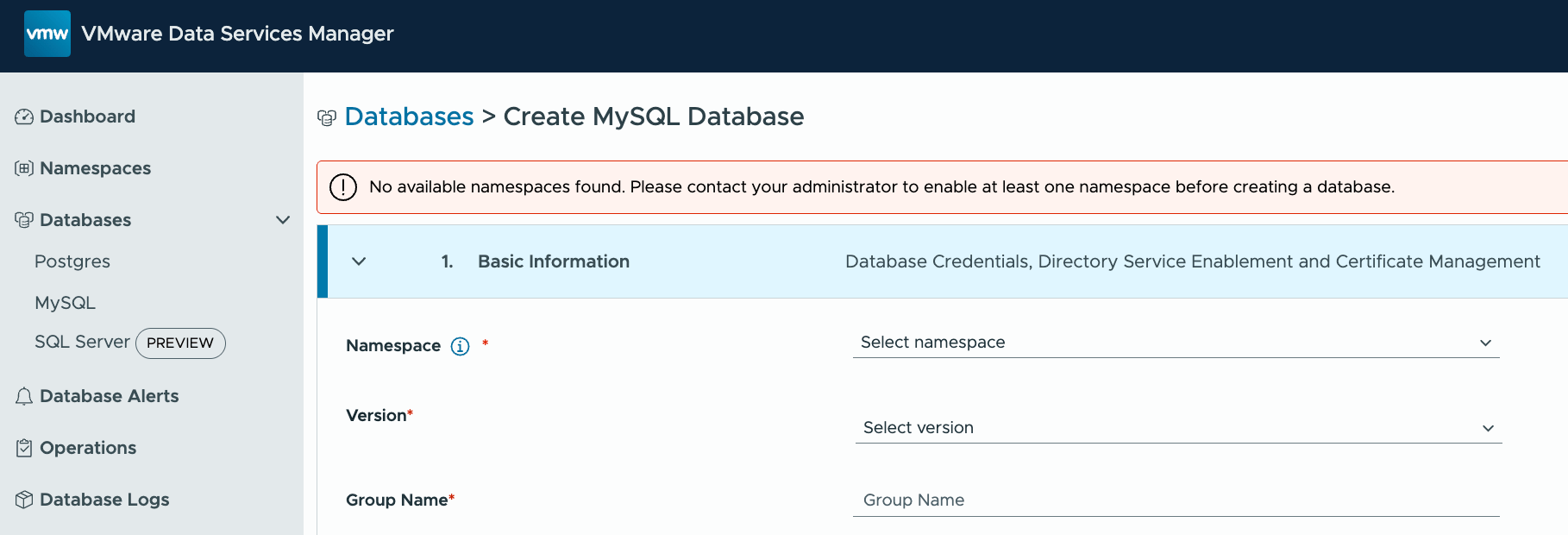Go to Namespaces page
The height and width of the screenshot is (535, 1568).
point(95,168)
